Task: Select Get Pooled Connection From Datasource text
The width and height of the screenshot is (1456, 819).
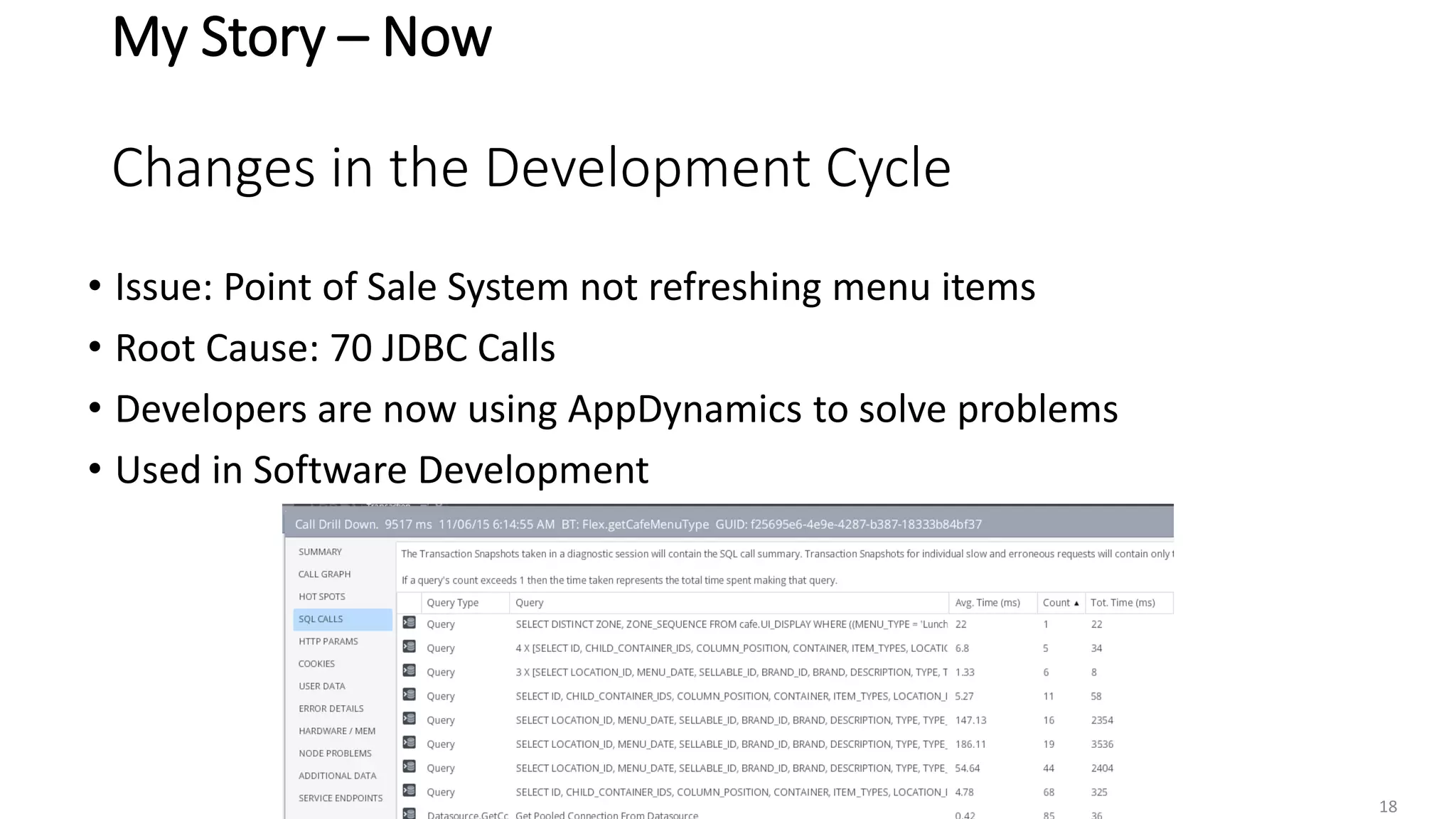Action: pyautogui.click(x=606, y=815)
